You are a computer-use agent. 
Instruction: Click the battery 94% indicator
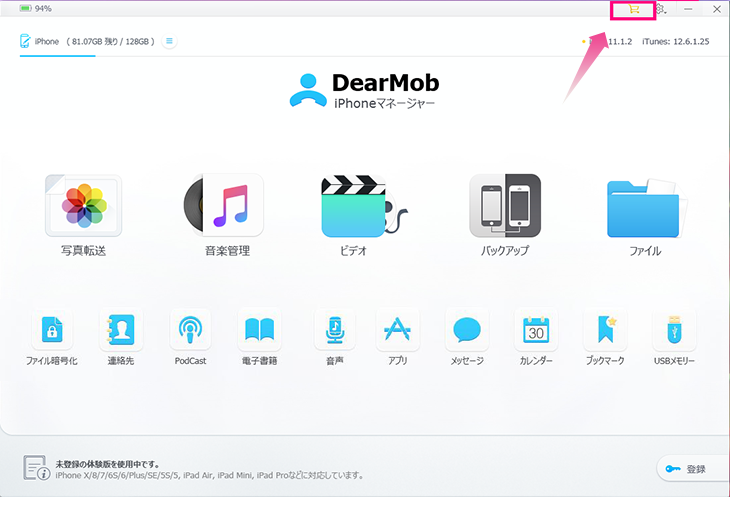[x=35, y=8]
